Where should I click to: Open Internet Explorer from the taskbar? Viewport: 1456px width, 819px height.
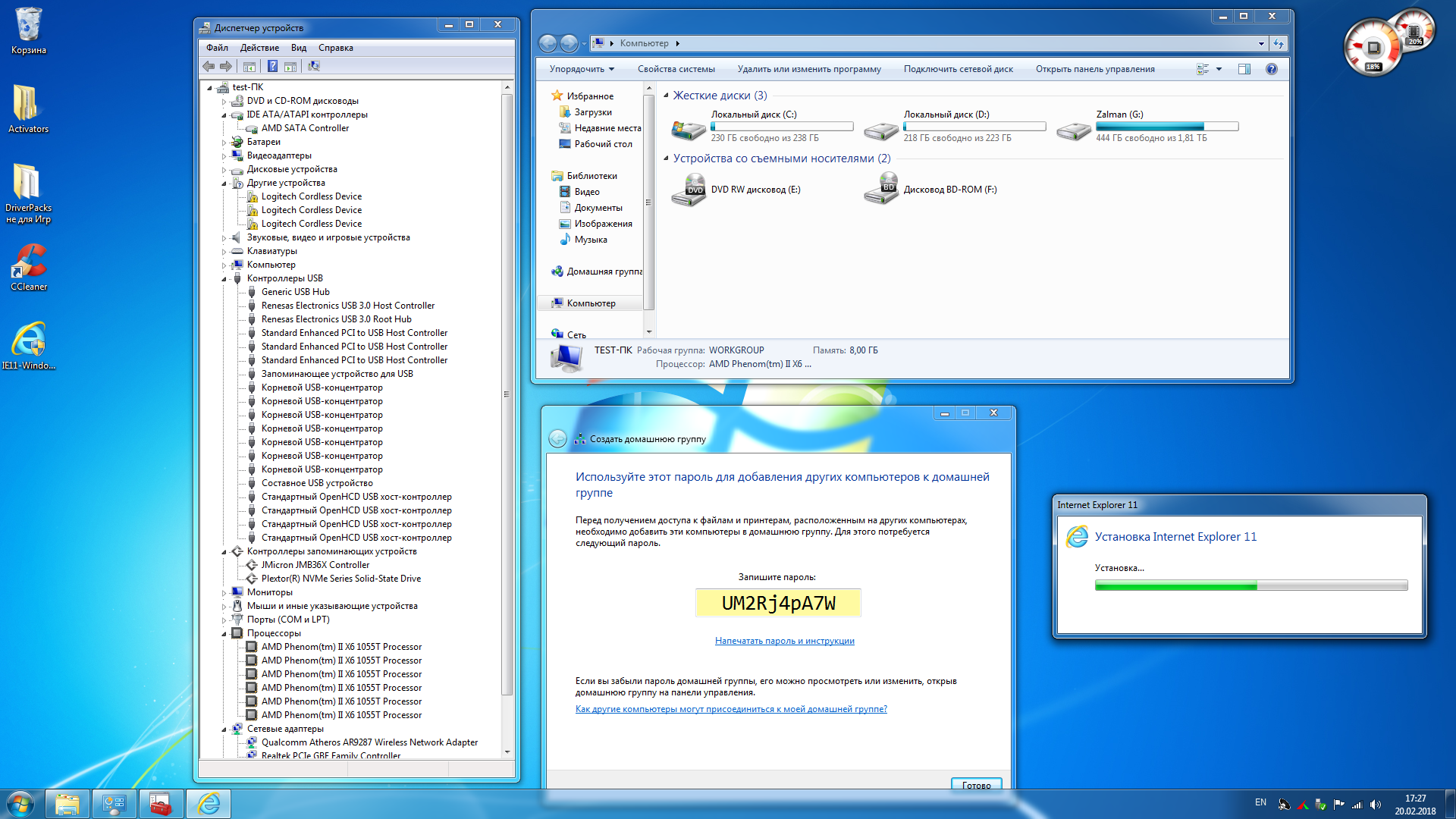208,804
